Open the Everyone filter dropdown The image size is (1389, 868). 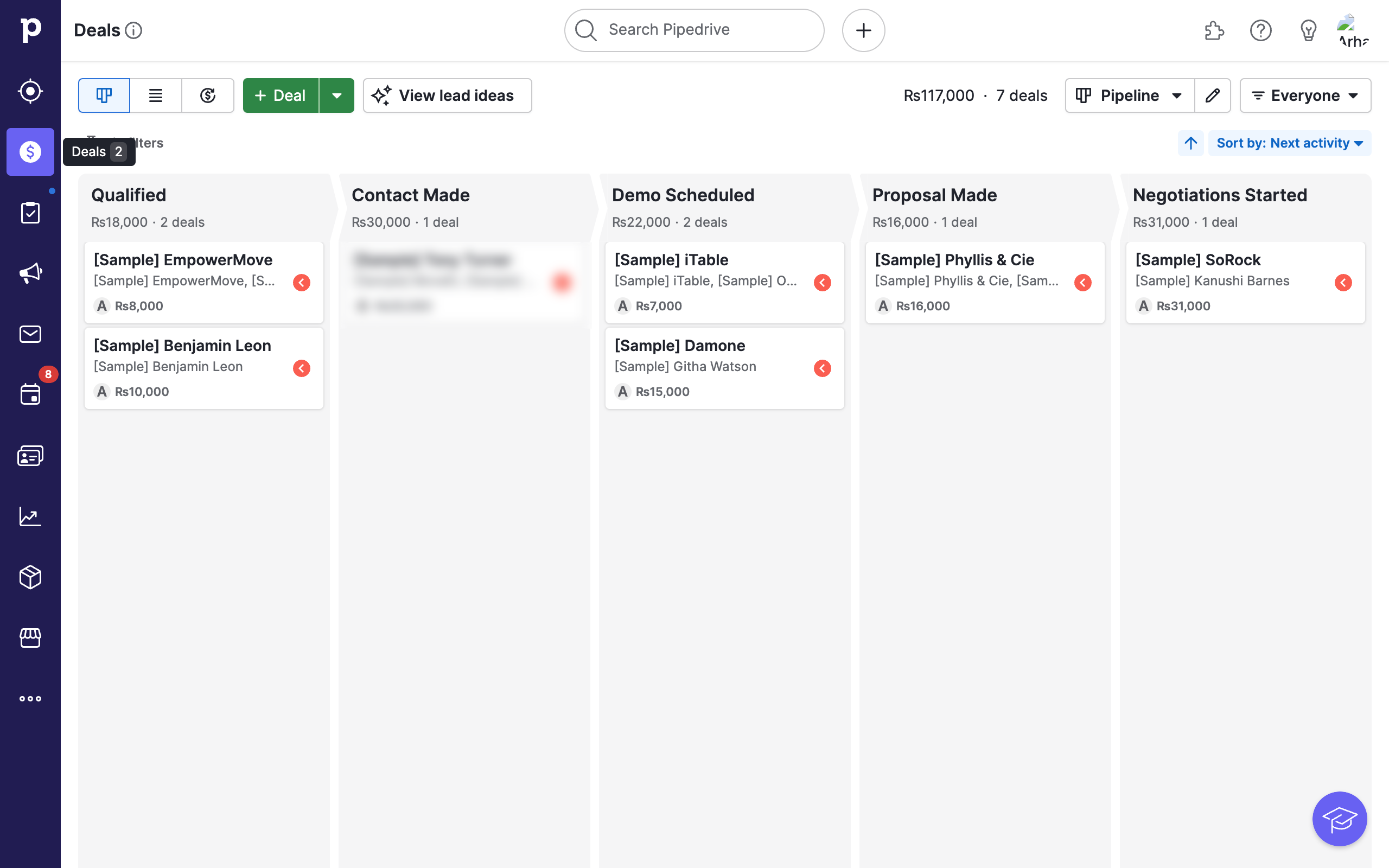tap(1304, 95)
